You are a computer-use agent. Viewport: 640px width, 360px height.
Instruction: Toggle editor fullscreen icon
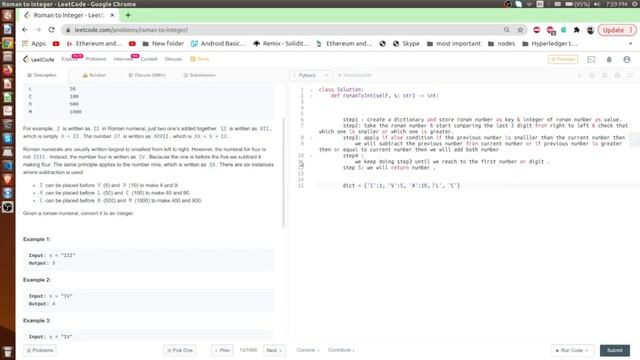tap(630, 76)
